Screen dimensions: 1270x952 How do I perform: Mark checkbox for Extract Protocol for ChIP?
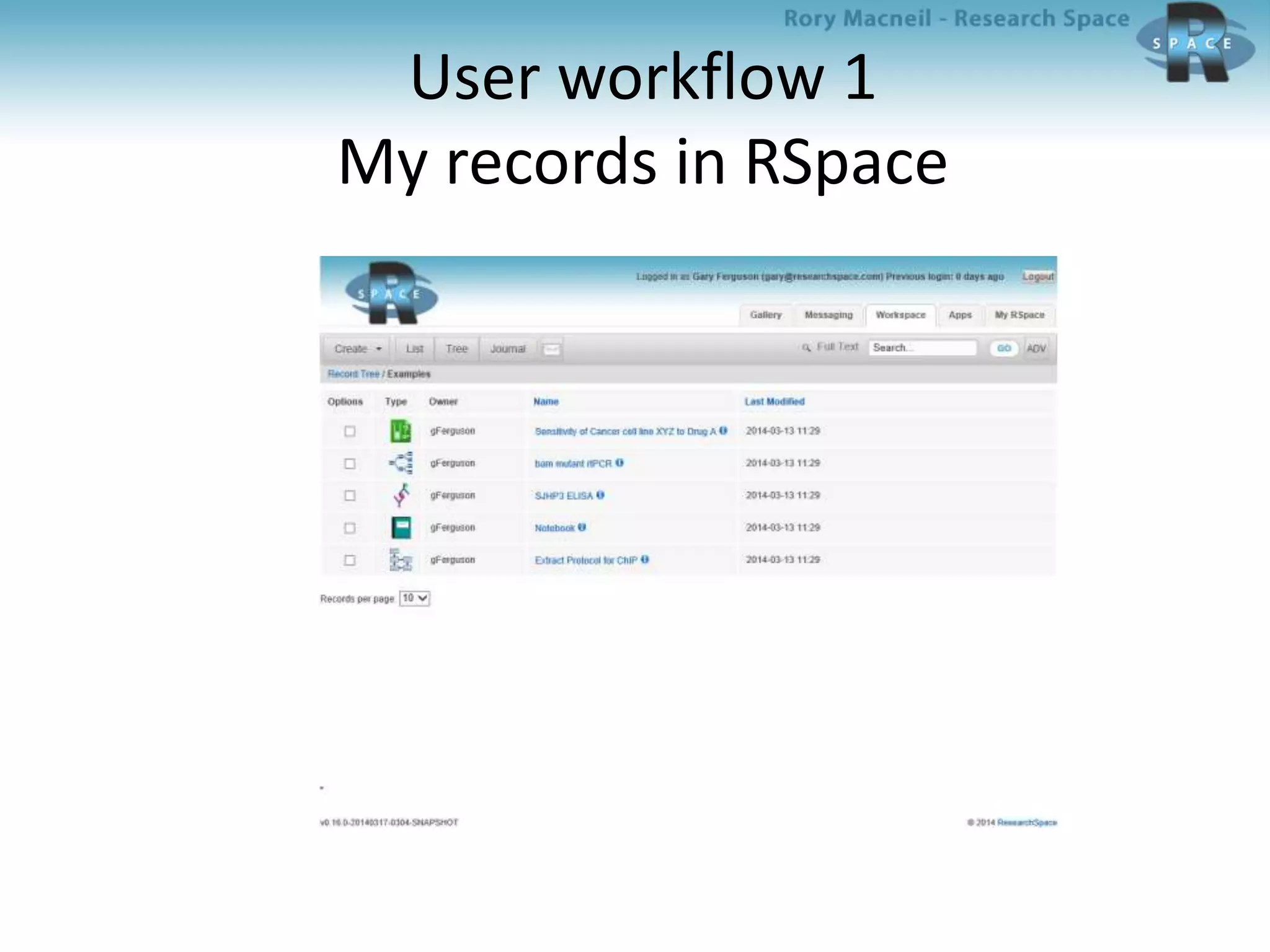point(350,560)
